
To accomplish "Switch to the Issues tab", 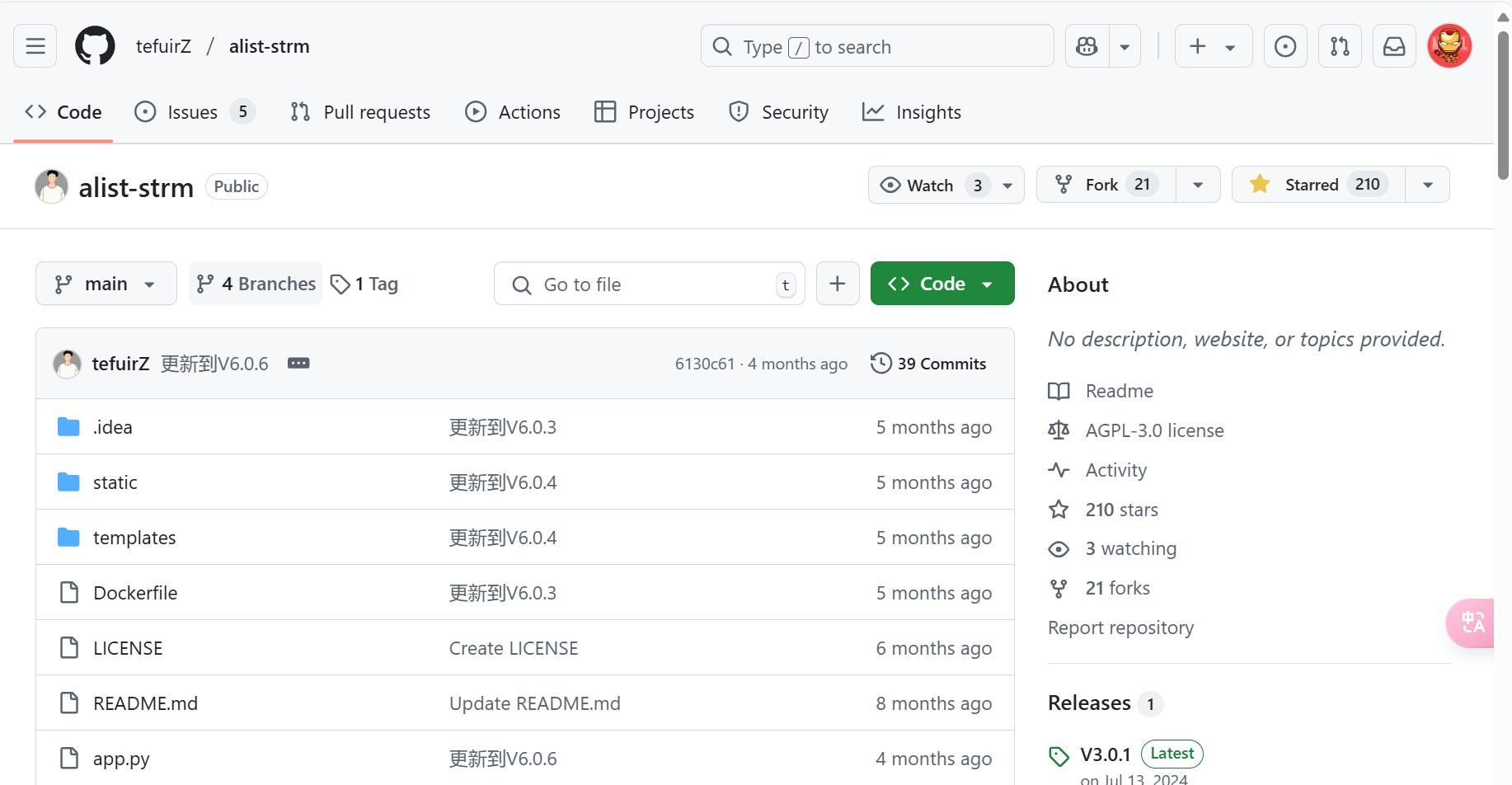I will [x=195, y=112].
